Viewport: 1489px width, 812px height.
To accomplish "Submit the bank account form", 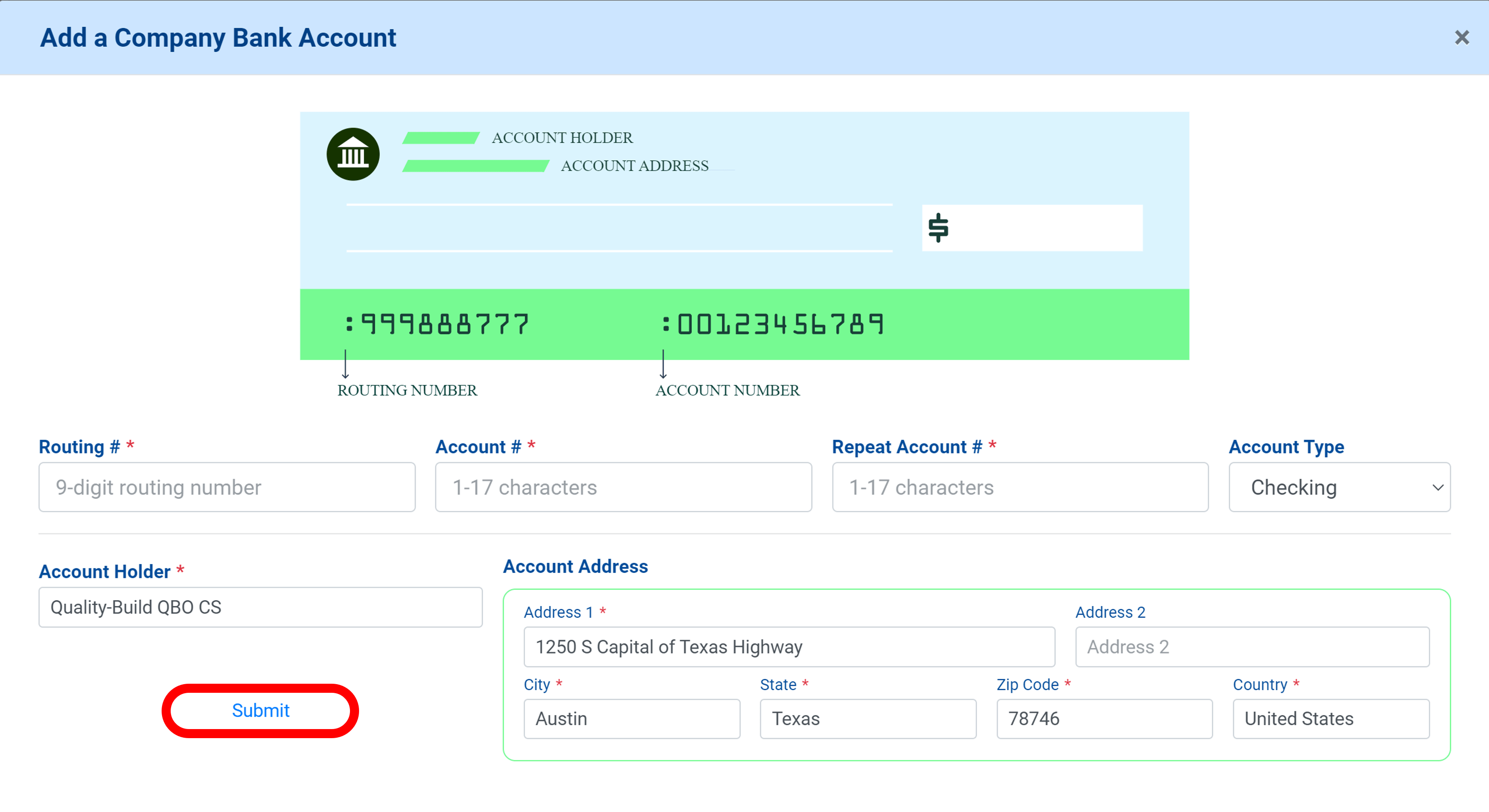I will coord(261,710).
